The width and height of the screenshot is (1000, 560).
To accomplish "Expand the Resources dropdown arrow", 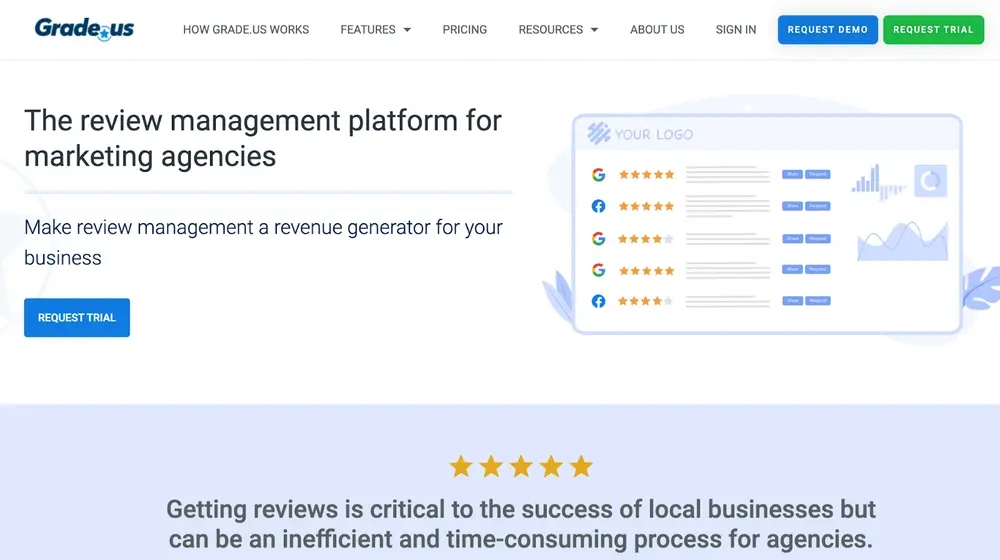I will 594,30.
